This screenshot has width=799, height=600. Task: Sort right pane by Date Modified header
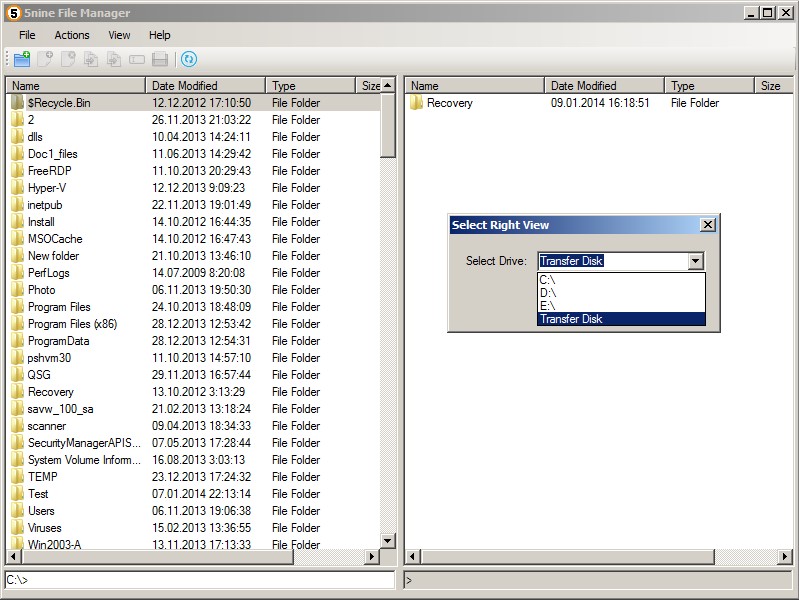coord(604,86)
